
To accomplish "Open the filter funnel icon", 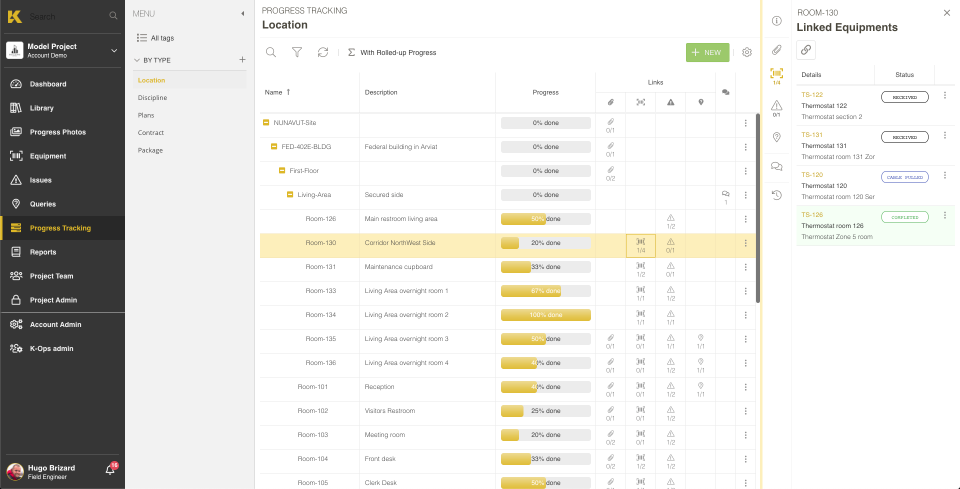I will [x=297, y=52].
